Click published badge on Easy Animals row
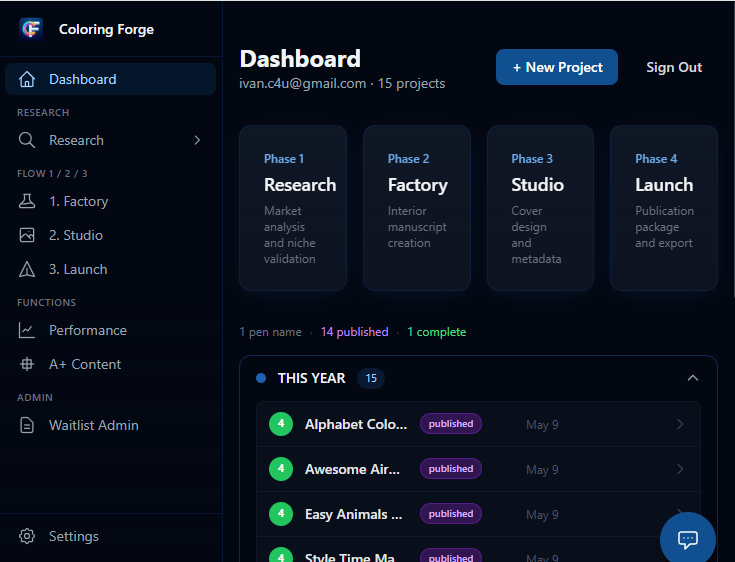This screenshot has height=562, width=735. (x=450, y=514)
